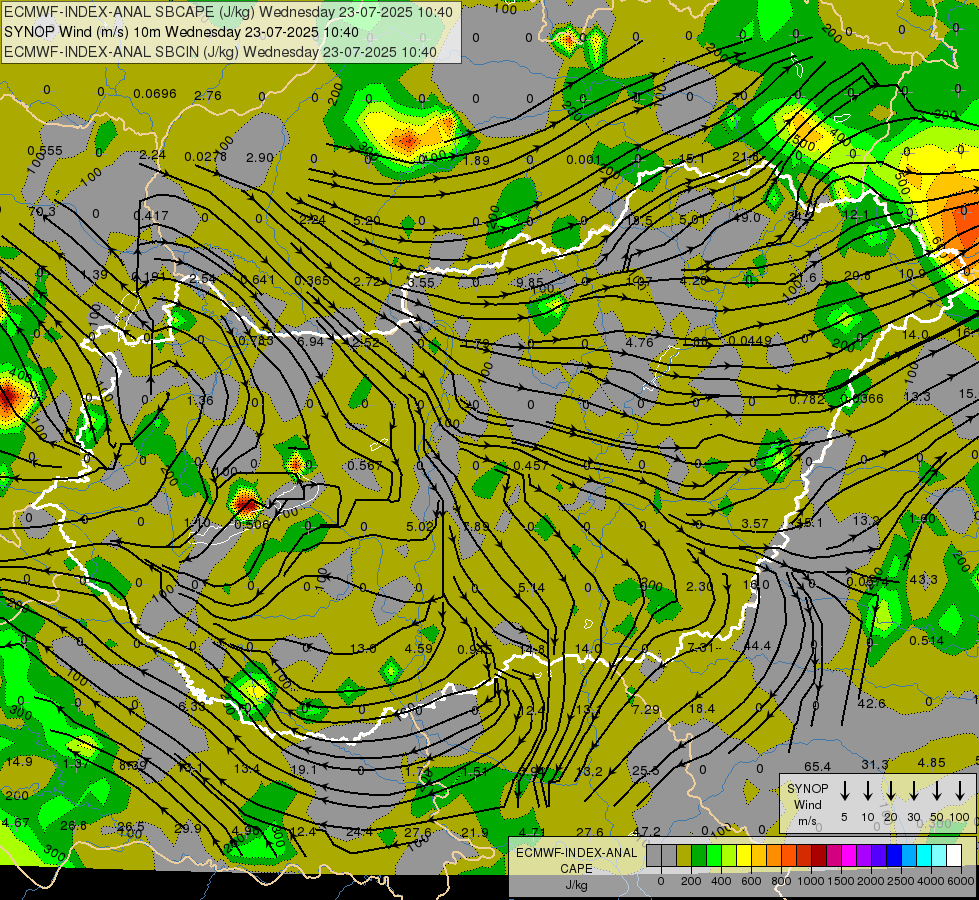Viewport: 979px width, 900px height.
Task: Click the 49.0 value on the map
Action: coord(747,217)
